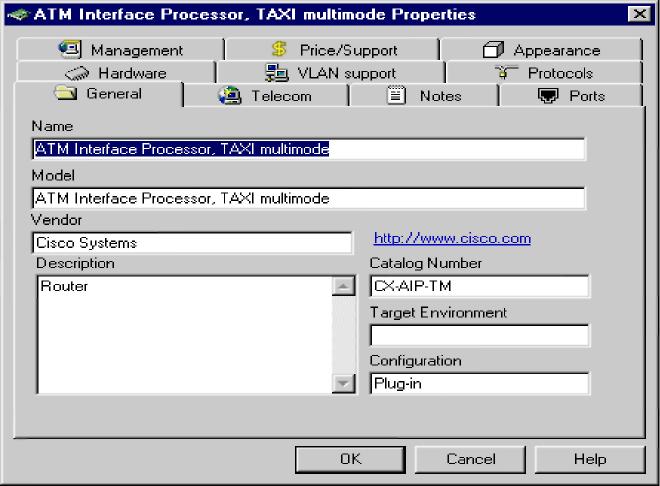Click the Hardware tab chip icon

point(77,73)
